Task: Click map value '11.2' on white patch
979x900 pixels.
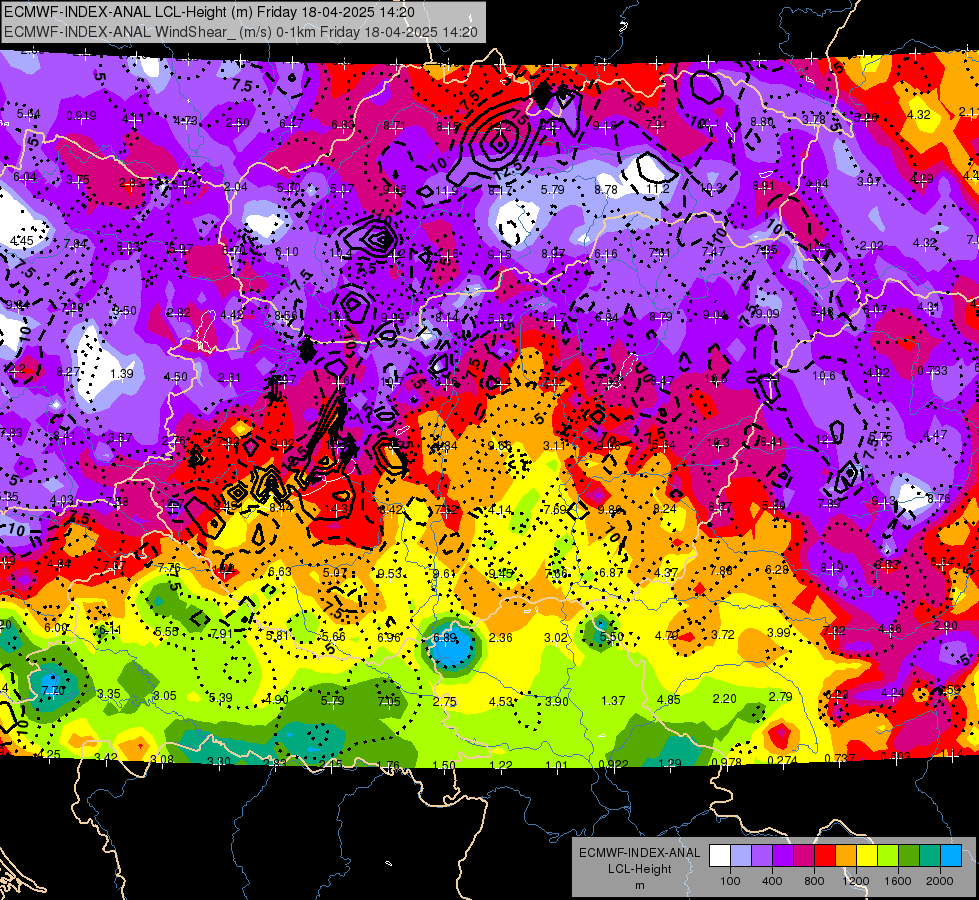Action: [657, 189]
